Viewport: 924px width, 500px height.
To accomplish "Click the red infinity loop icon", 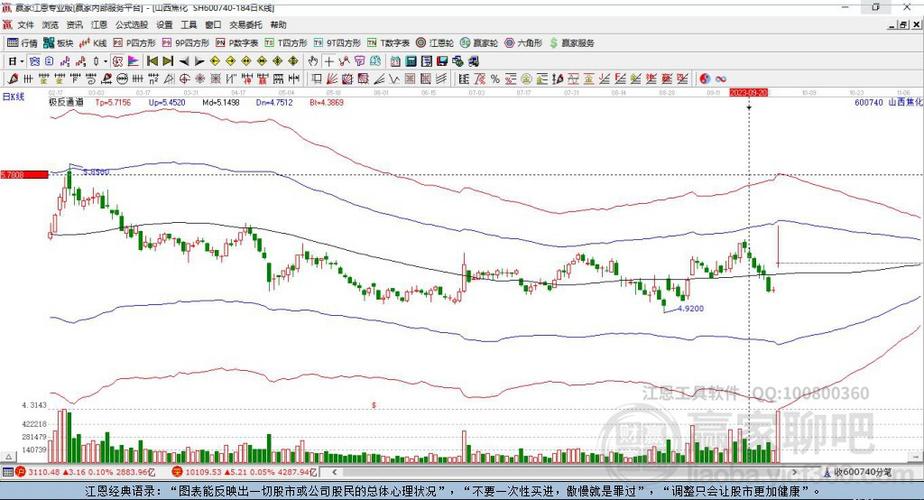I will [x=721, y=78].
